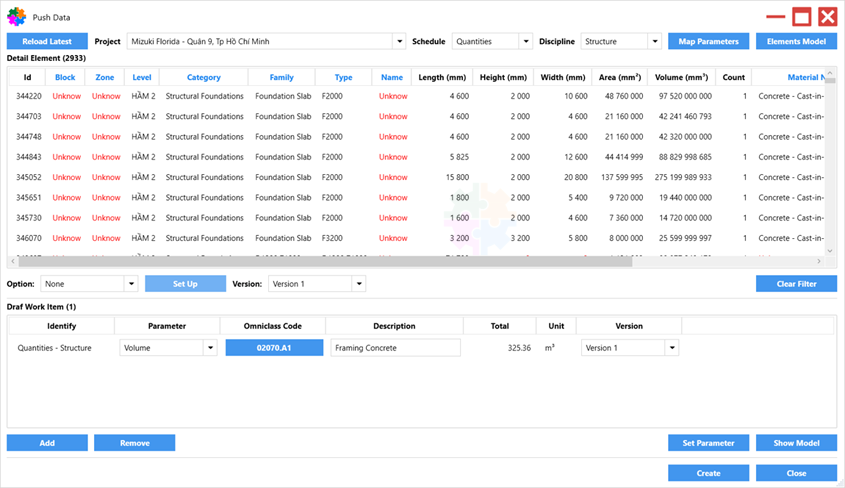845x488 pixels.
Task: Click the Omniclass Code 02070.A1 button
Action: [274, 348]
